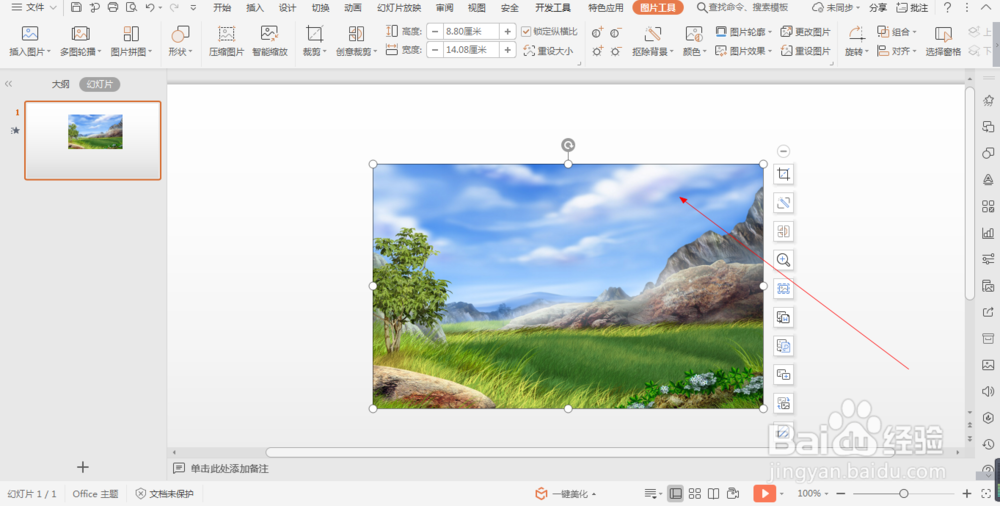Select slide 1 thumbnail

[92, 140]
